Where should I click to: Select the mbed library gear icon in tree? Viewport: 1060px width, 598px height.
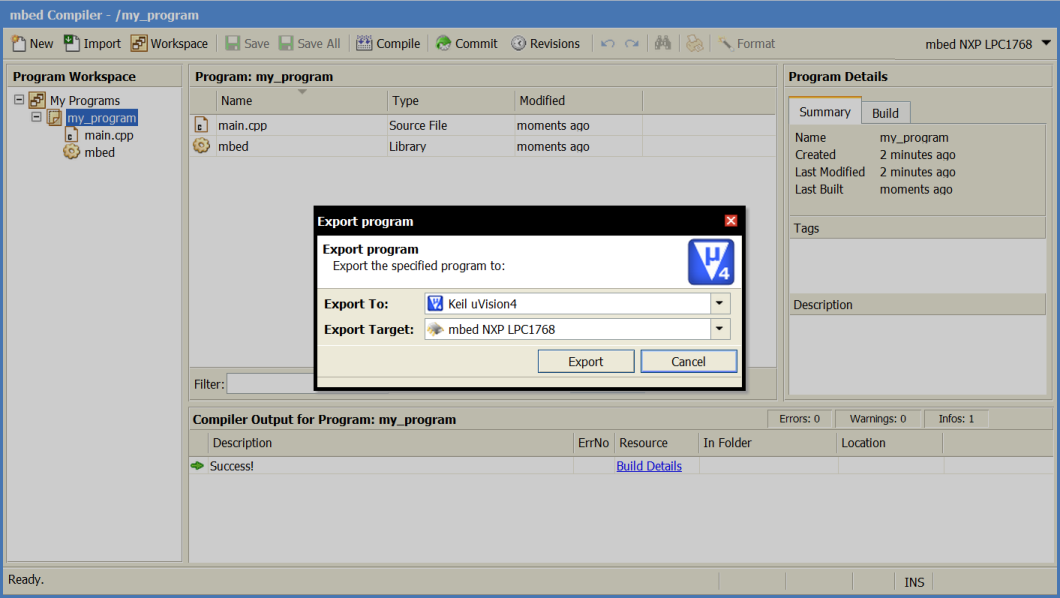click(x=72, y=152)
